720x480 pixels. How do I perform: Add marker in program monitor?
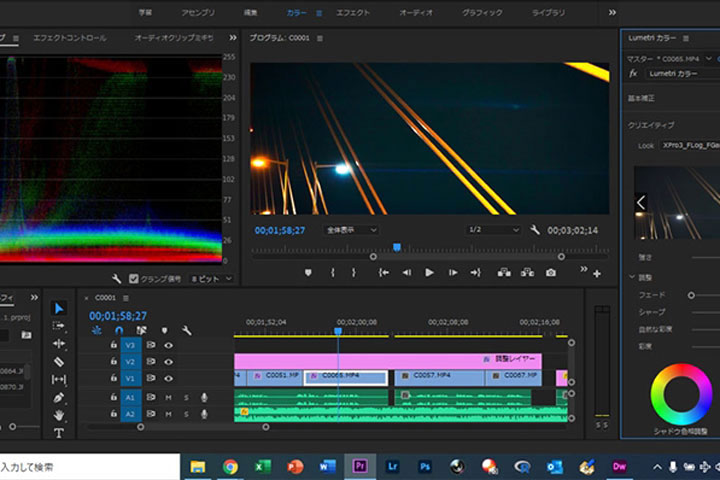[x=308, y=273]
